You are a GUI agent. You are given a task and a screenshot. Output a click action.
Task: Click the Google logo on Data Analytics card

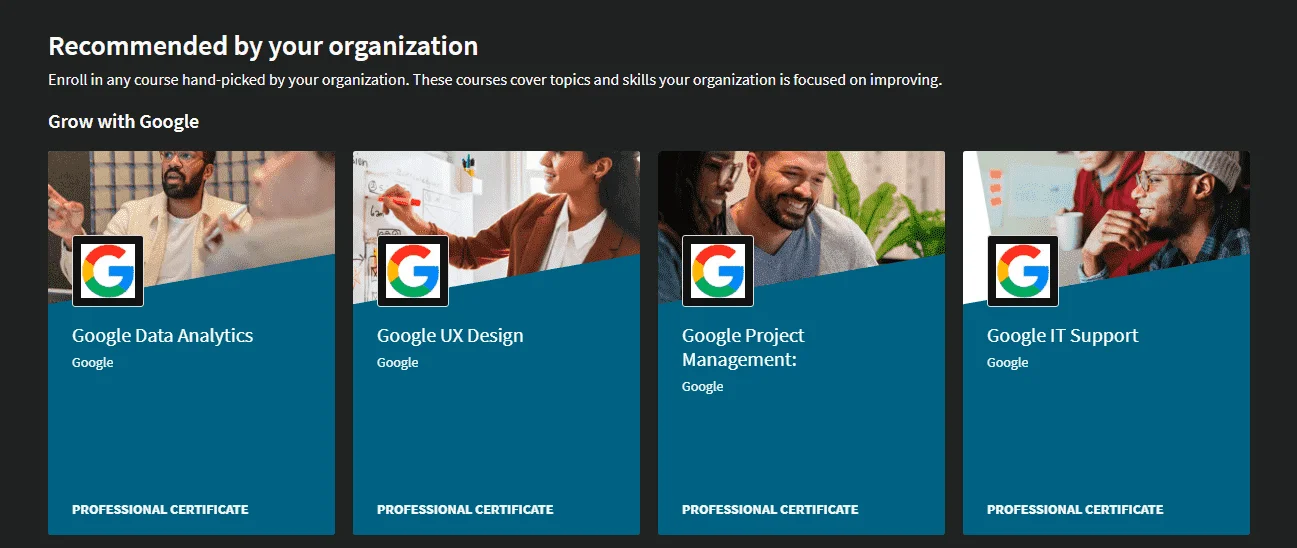coord(108,271)
